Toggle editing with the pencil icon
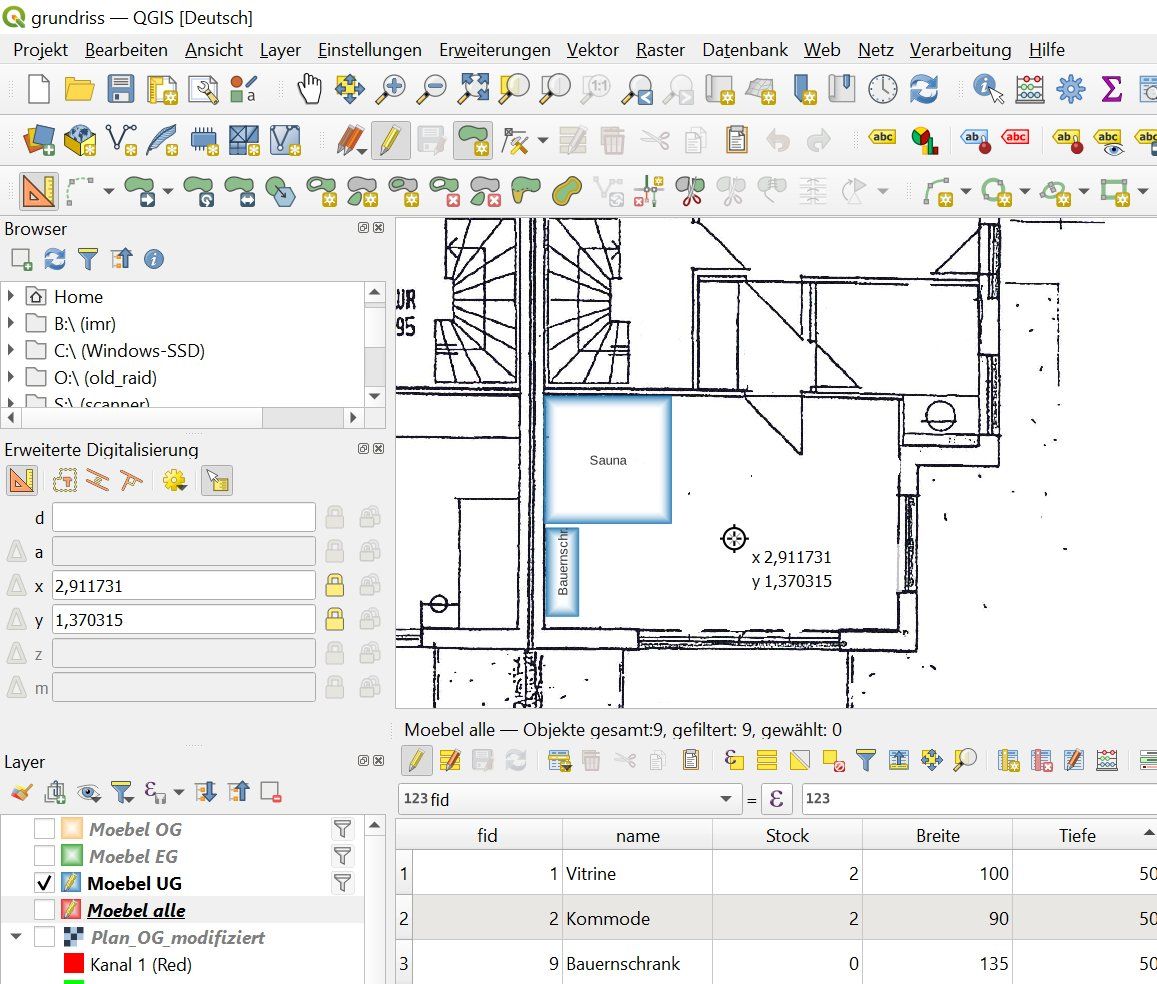The width and height of the screenshot is (1157, 984). [x=390, y=141]
